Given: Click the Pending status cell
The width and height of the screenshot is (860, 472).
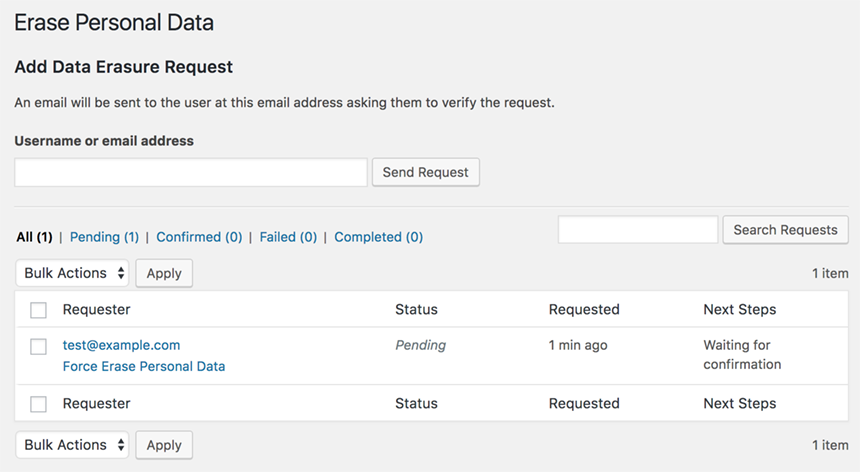Looking at the screenshot, I should [x=421, y=345].
